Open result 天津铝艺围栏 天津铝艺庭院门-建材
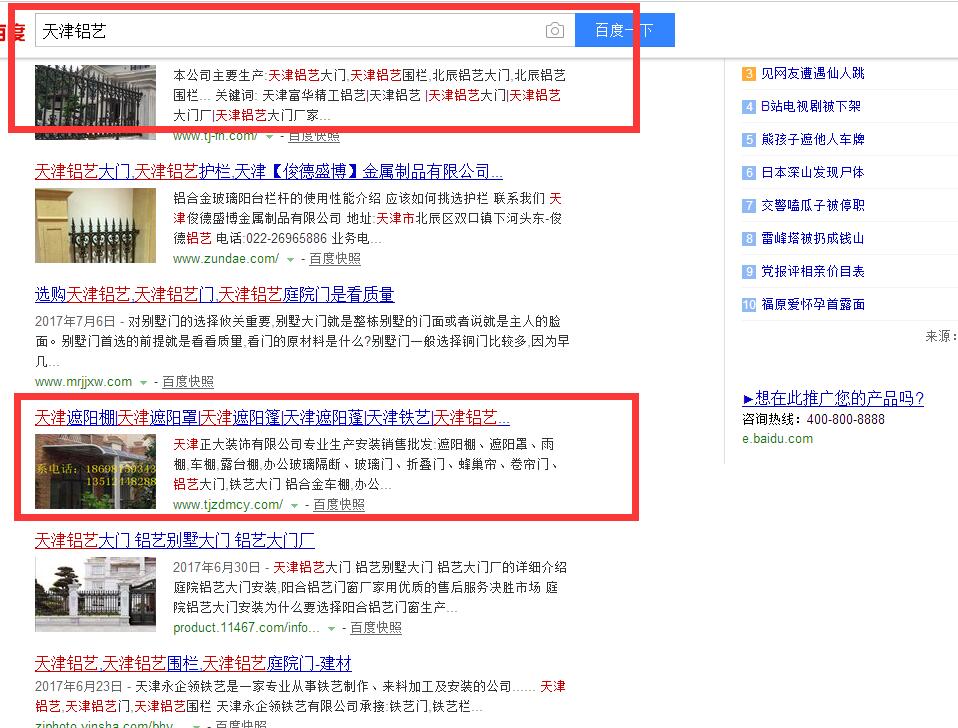Screen dimensions: 958x728 (x=193, y=663)
